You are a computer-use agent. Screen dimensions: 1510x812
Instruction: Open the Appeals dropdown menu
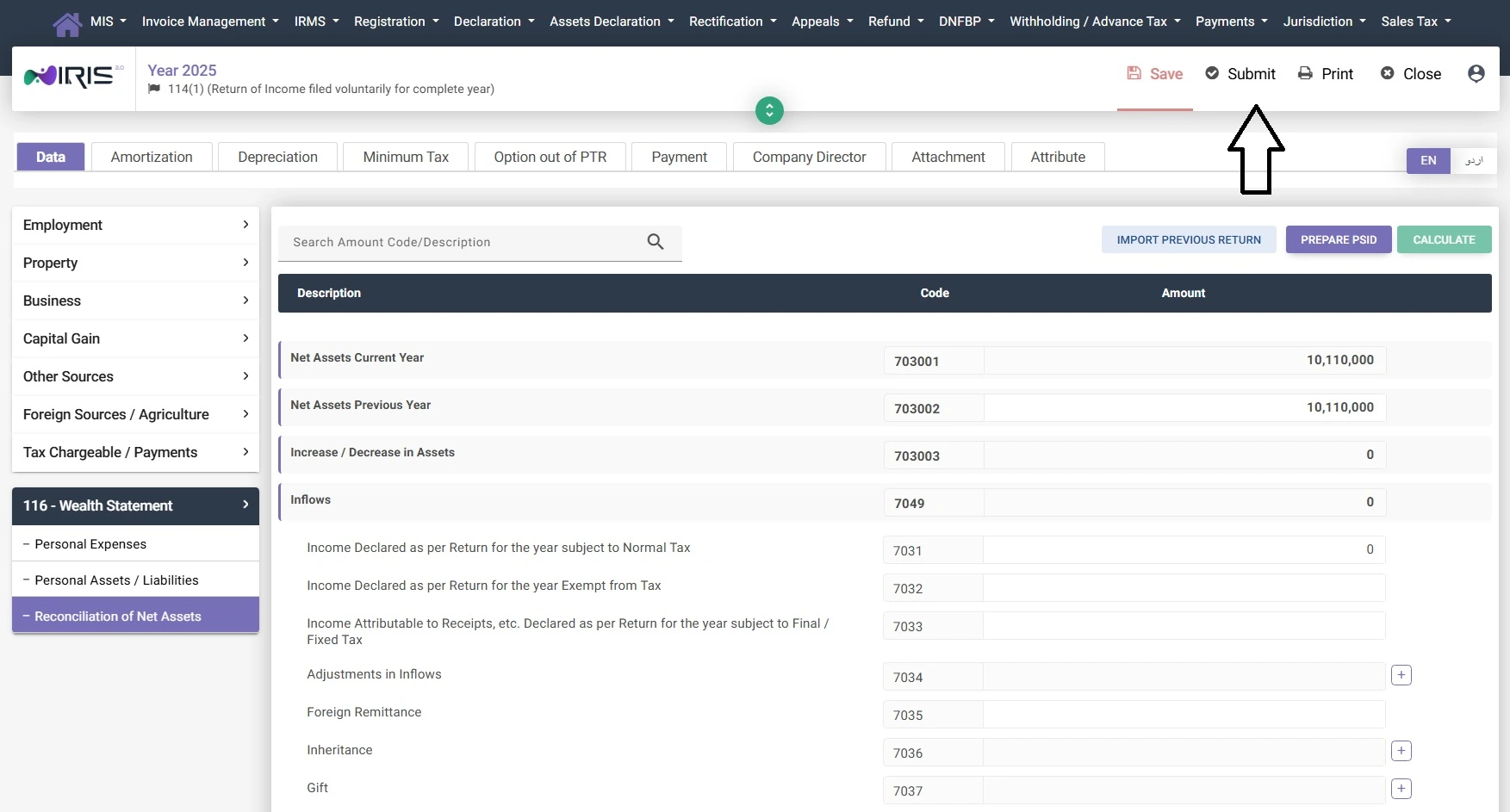tap(823, 22)
